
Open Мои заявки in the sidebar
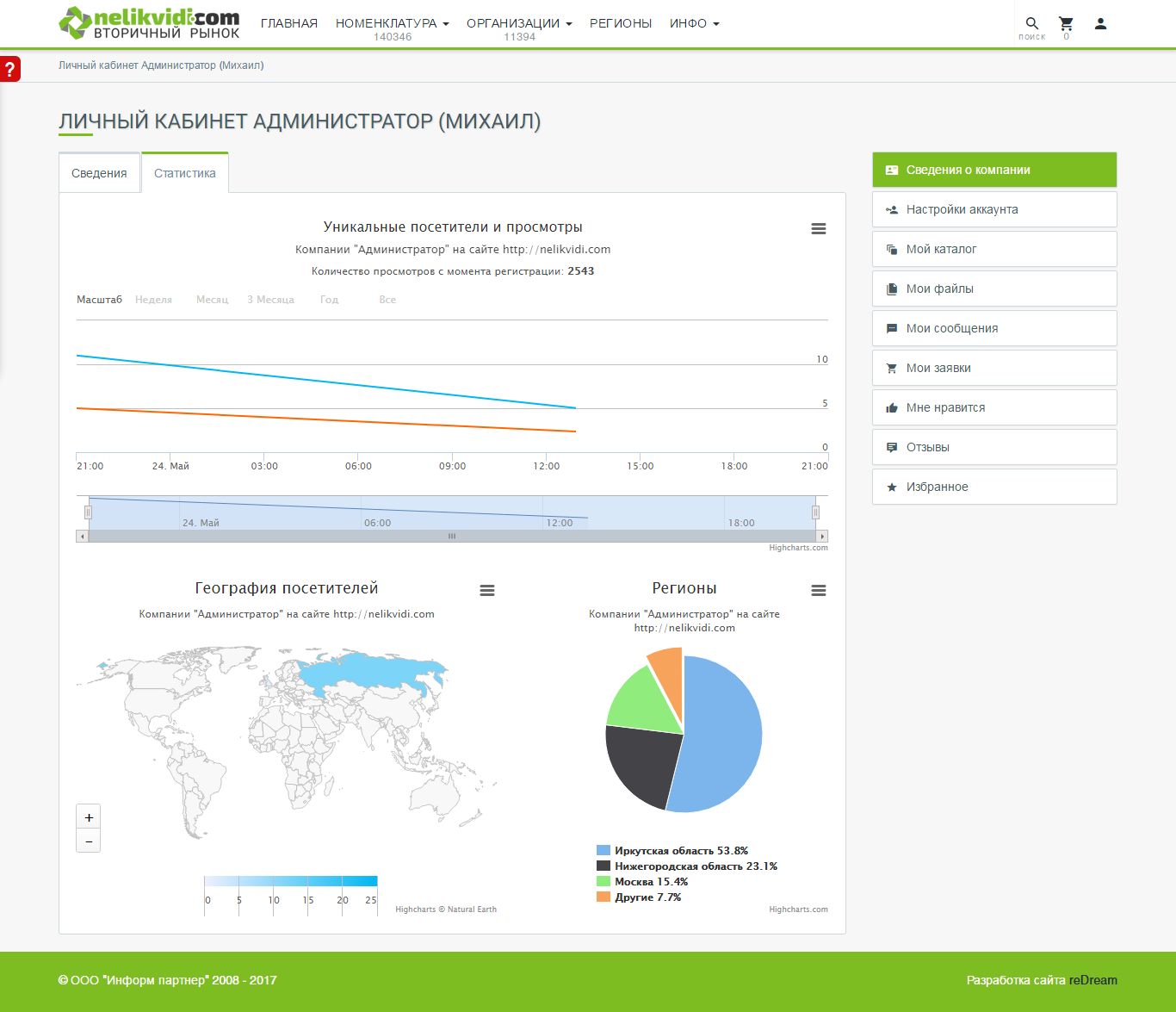click(x=994, y=368)
